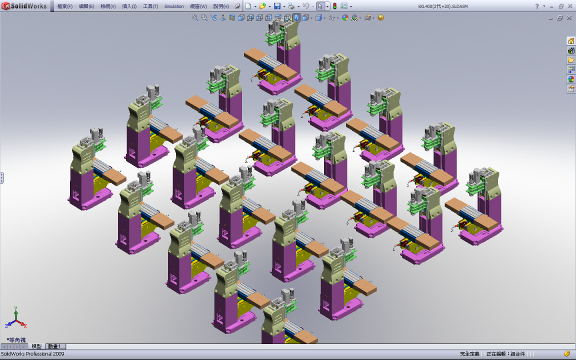Viewport: 576px width, 360px height.
Task: Click the tab scroll arrows at bottom-left
Action: (14, 346)
